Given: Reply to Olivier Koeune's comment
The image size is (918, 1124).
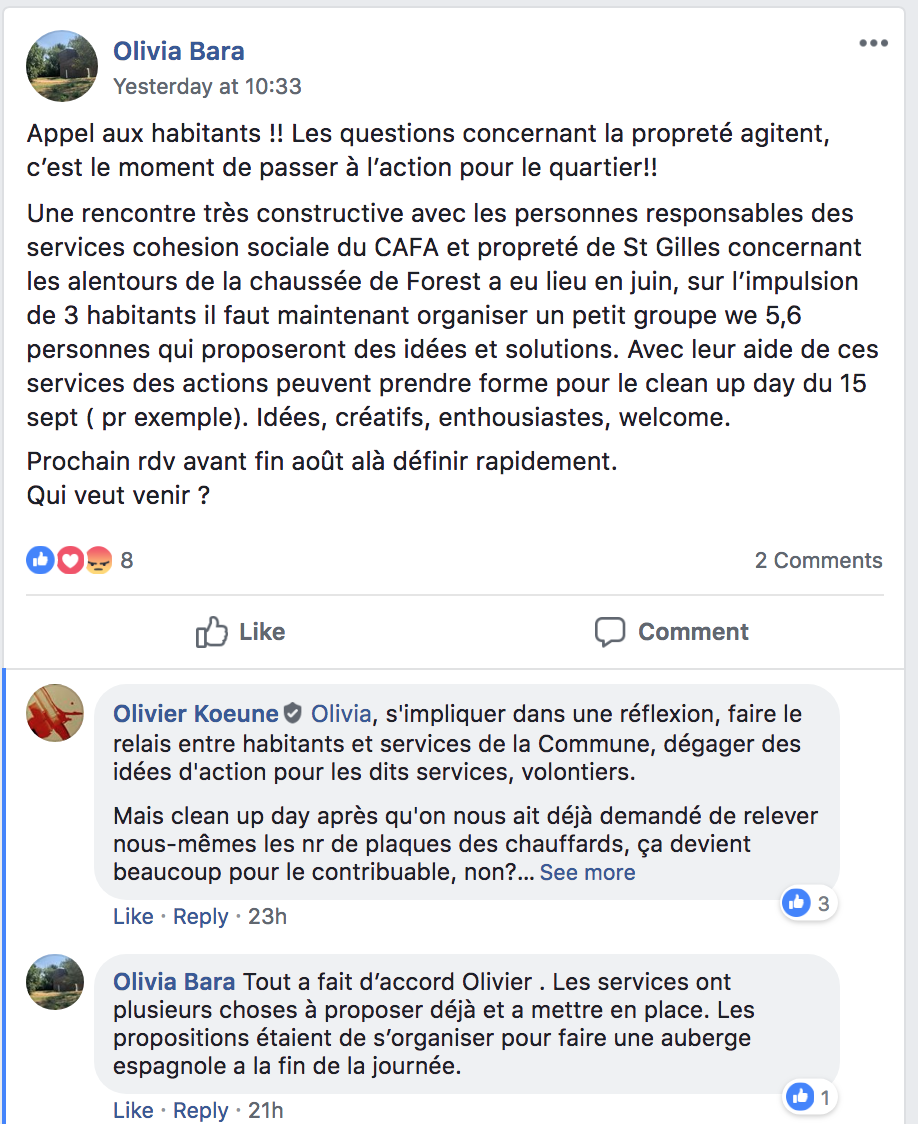Looking at the screenshot, I should pyautogui.click(x=201, y=916).
